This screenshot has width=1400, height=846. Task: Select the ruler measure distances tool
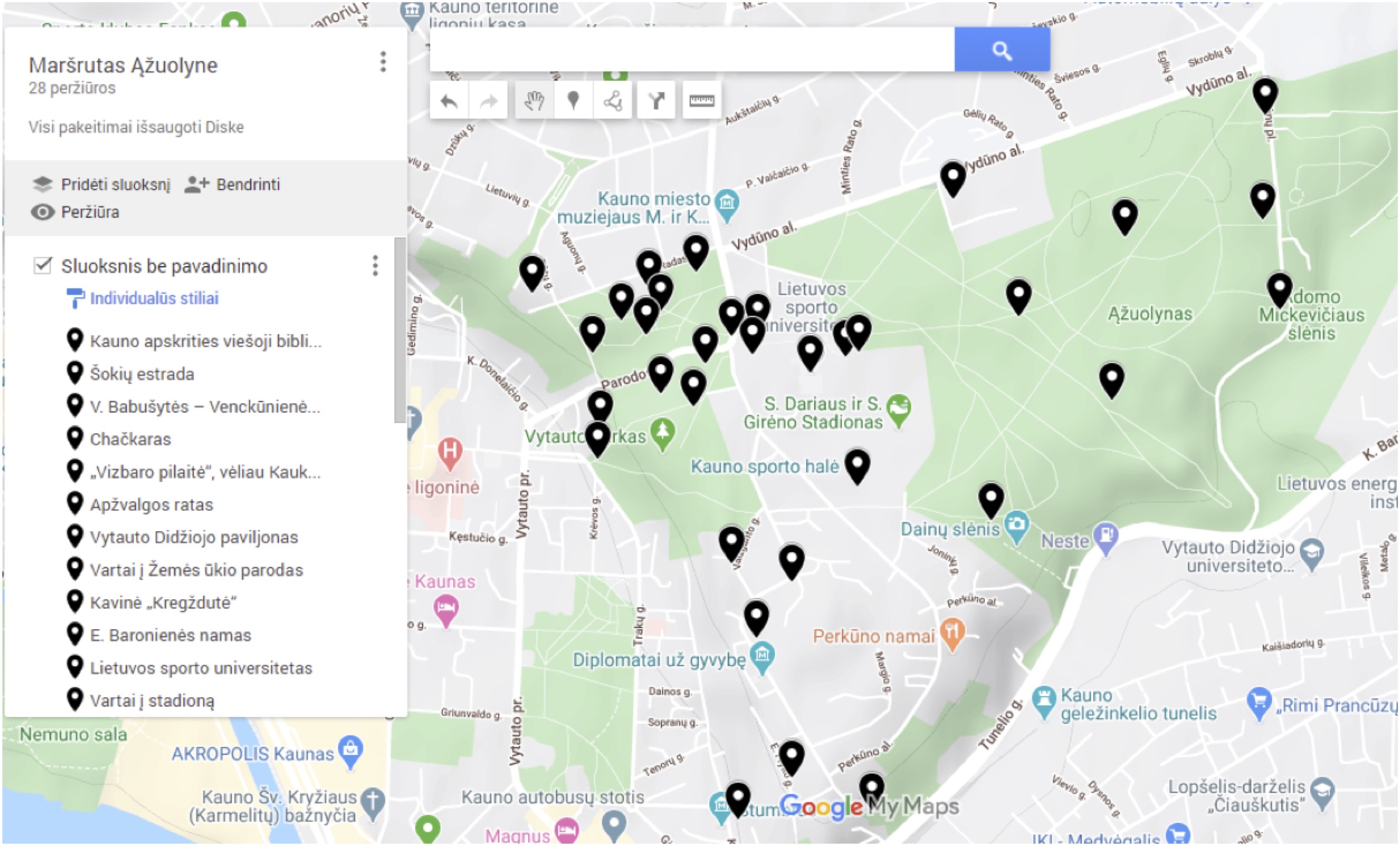(x=702, y=101)
